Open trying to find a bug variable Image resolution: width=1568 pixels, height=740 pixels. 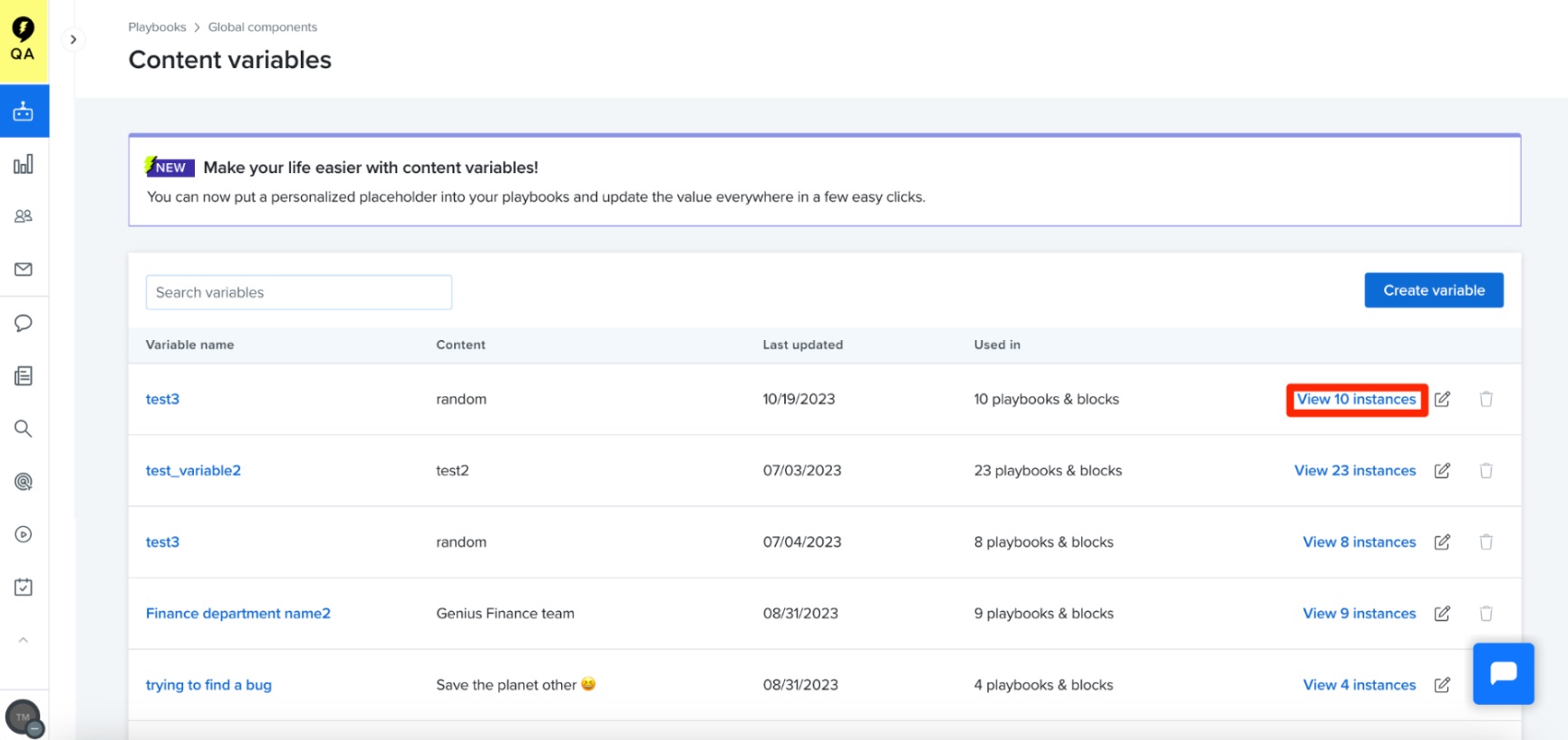pyautogui.click(x=208, y=685)
